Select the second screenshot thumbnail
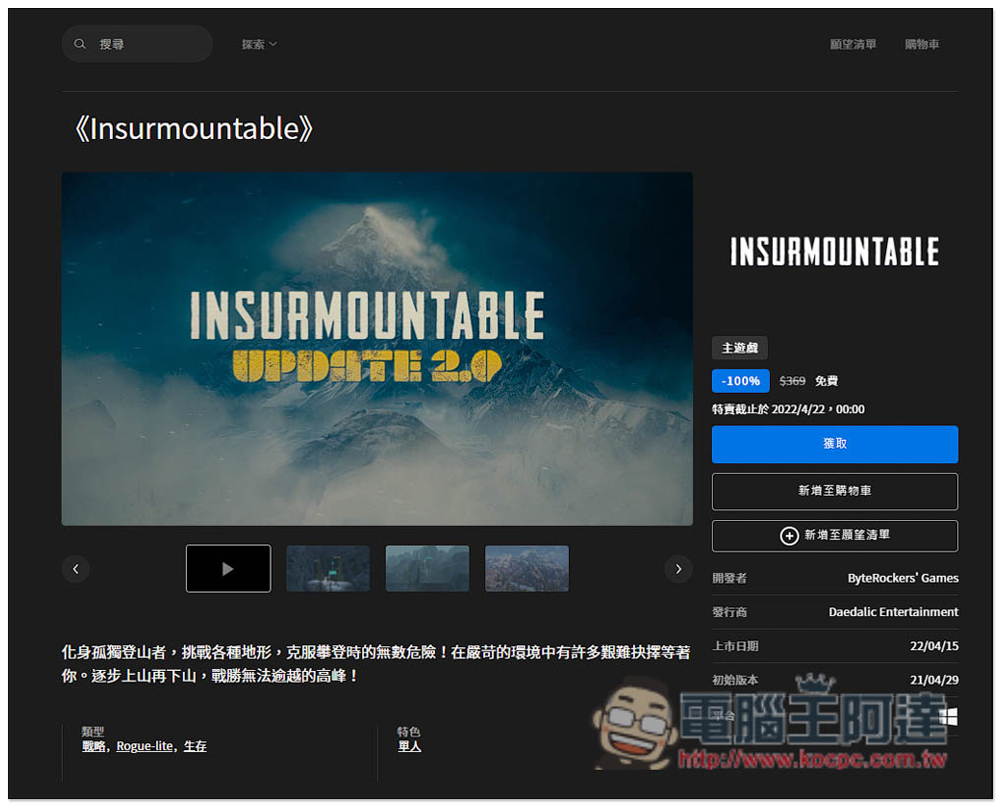Viewport: 1000px width, 808px height. [328, 568]
